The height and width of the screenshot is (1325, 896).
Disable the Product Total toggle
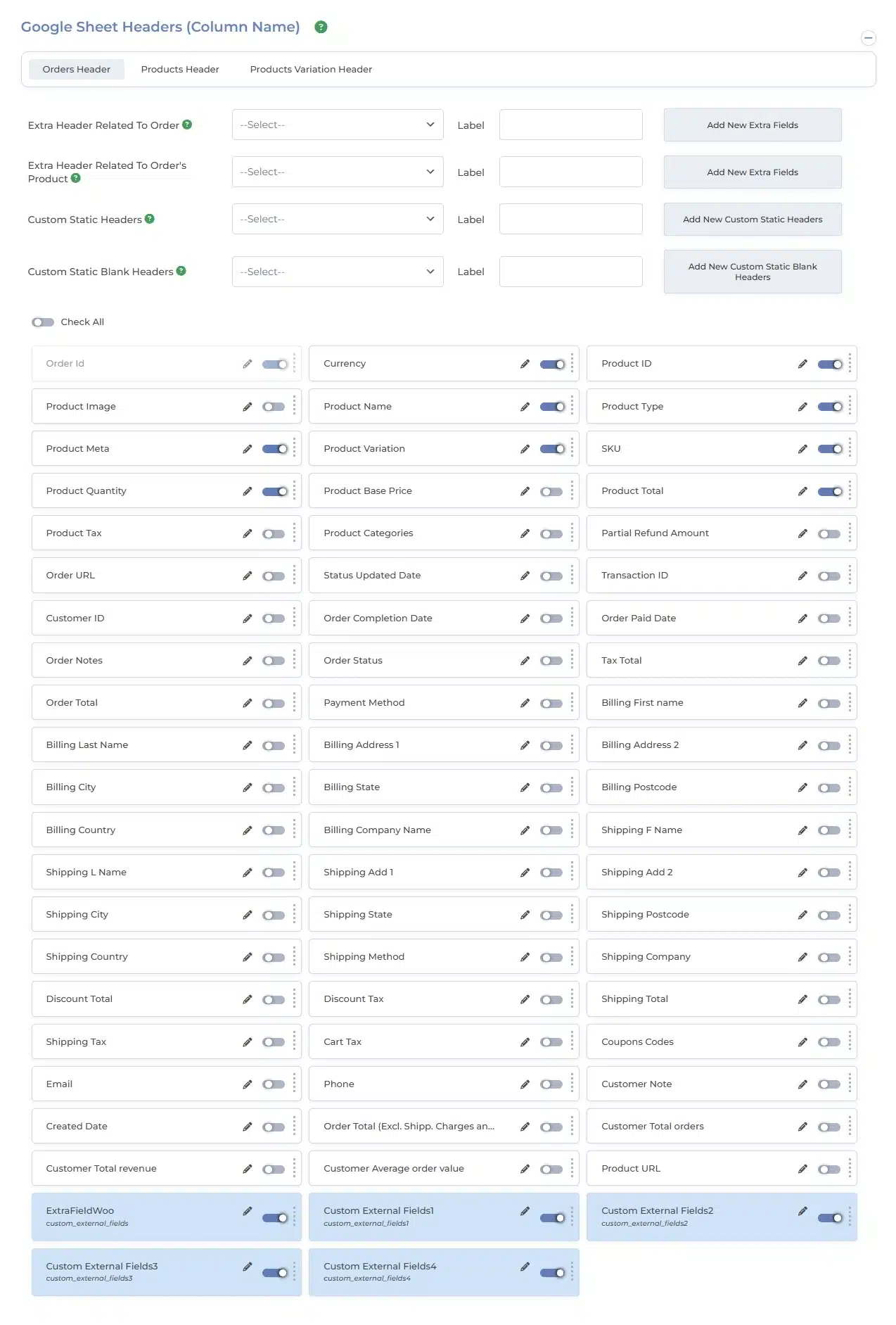pyautogui.click(x=829, y=491)
